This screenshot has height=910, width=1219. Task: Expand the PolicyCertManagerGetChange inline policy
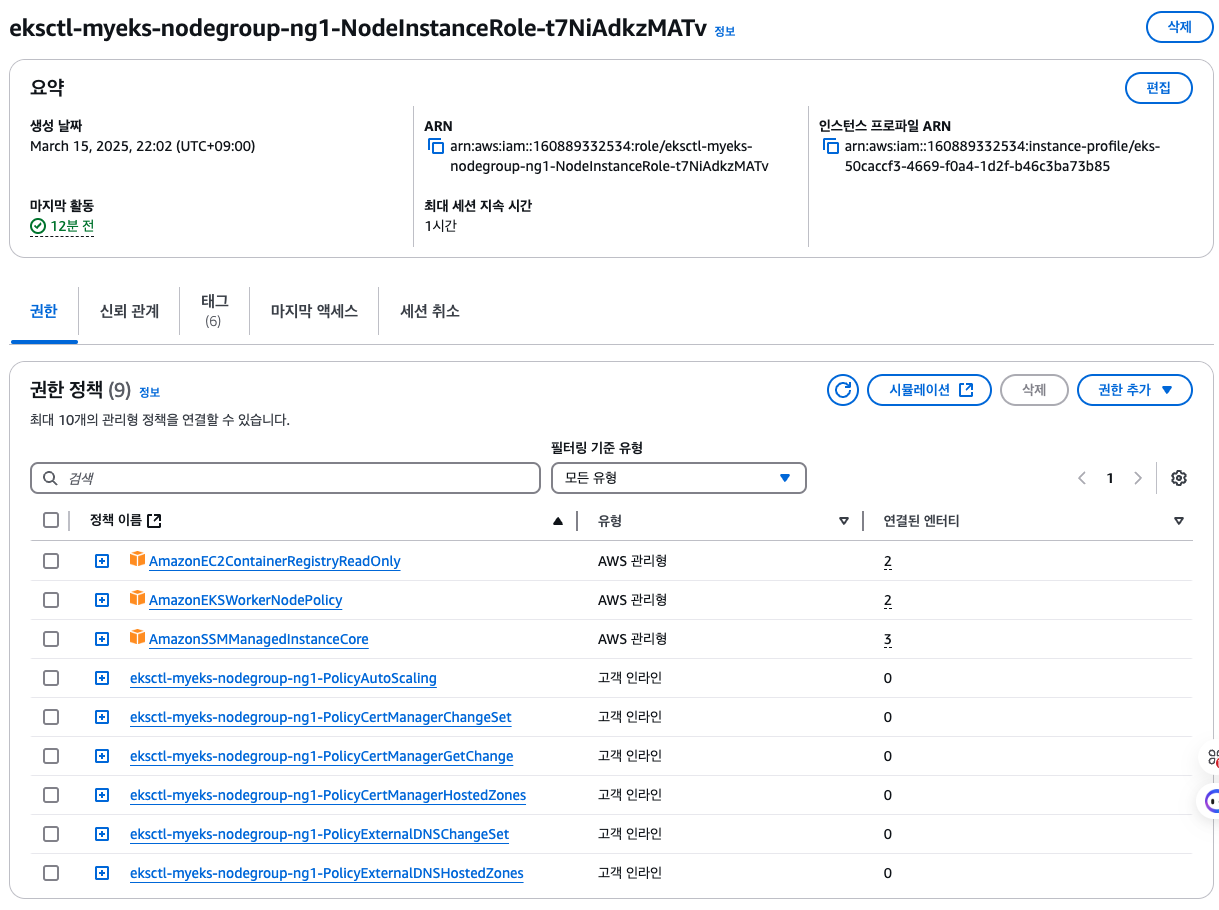pos(101,756)
